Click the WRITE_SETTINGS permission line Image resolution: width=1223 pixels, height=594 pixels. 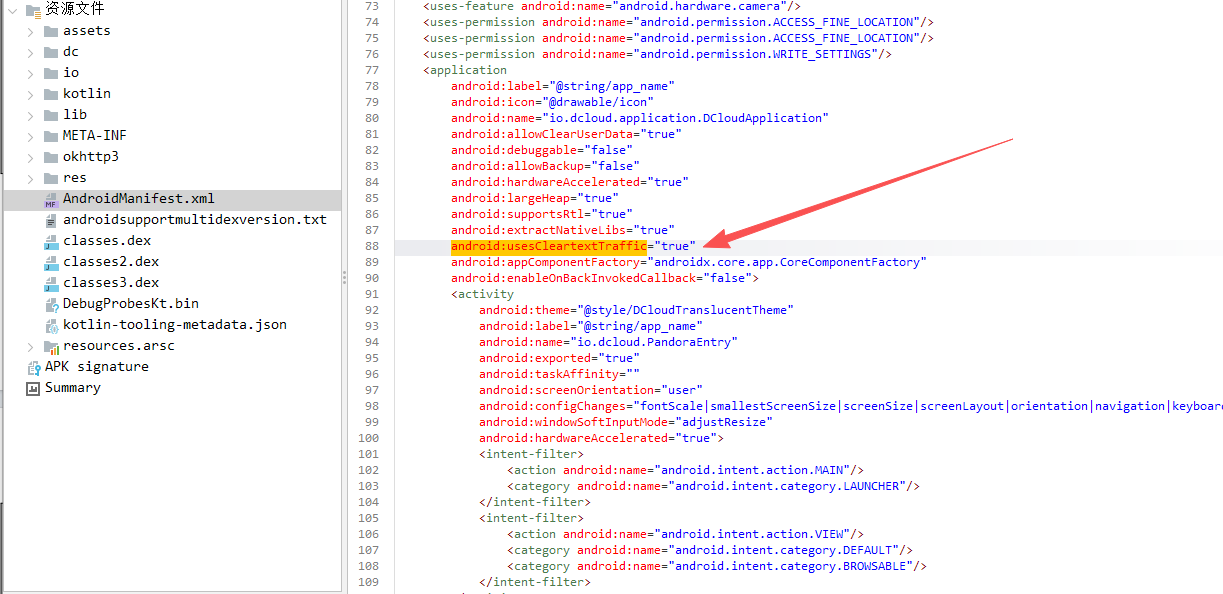click(657, 54)
